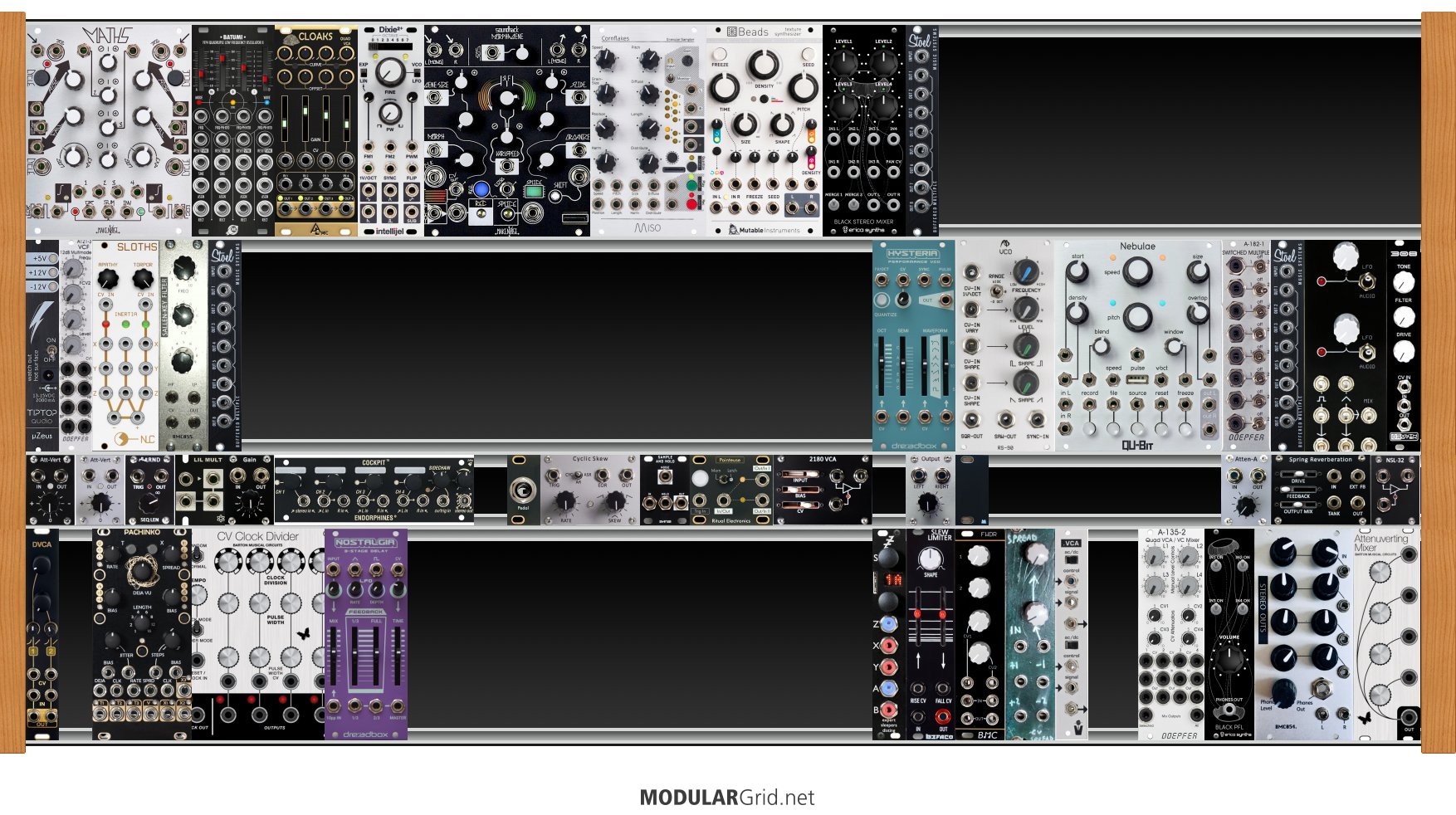Open the Endorphines Cockpit module

(x=374, y=490)
